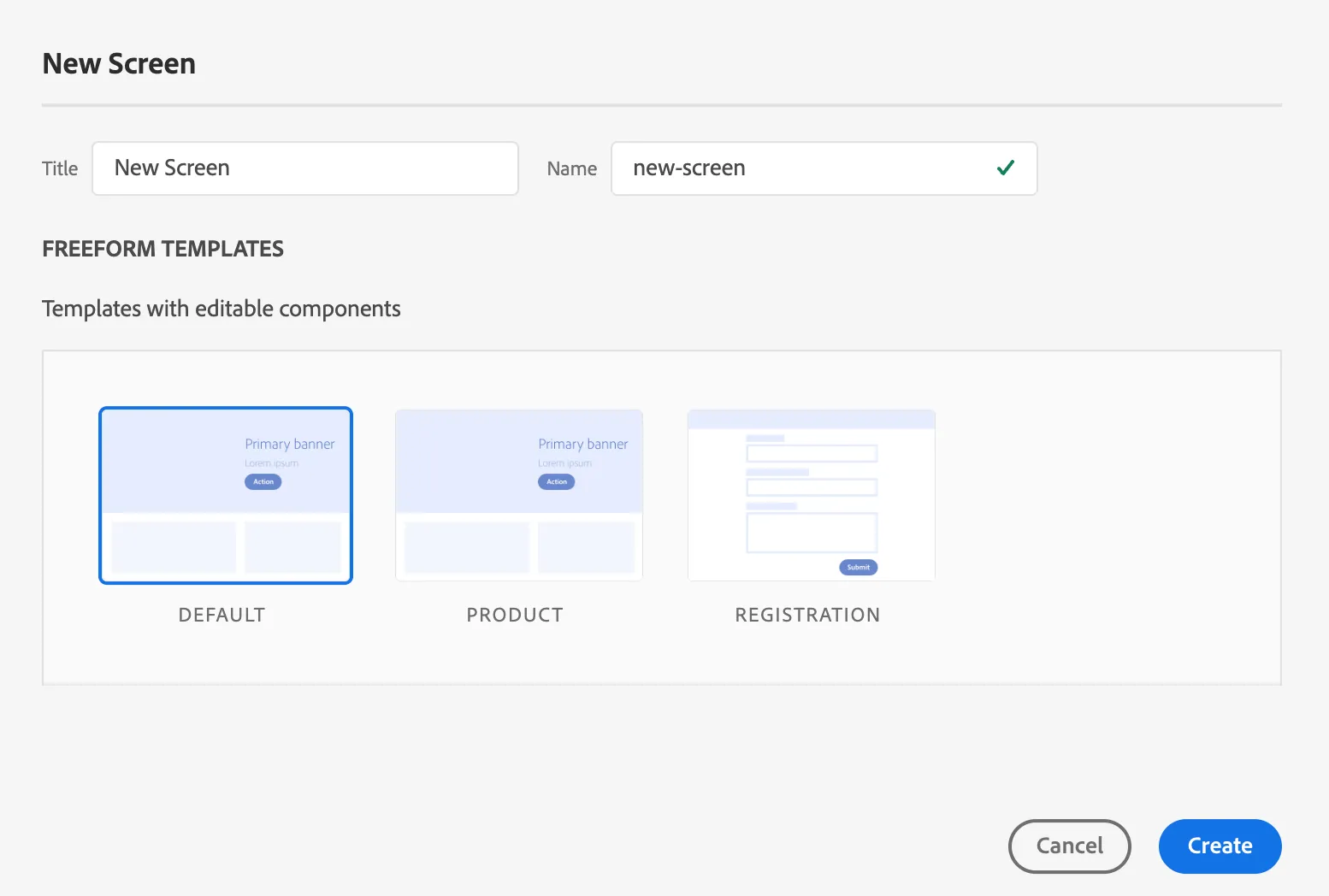Click the Title input field
Screen dimensions: 1329x896
tap(305, 168)
